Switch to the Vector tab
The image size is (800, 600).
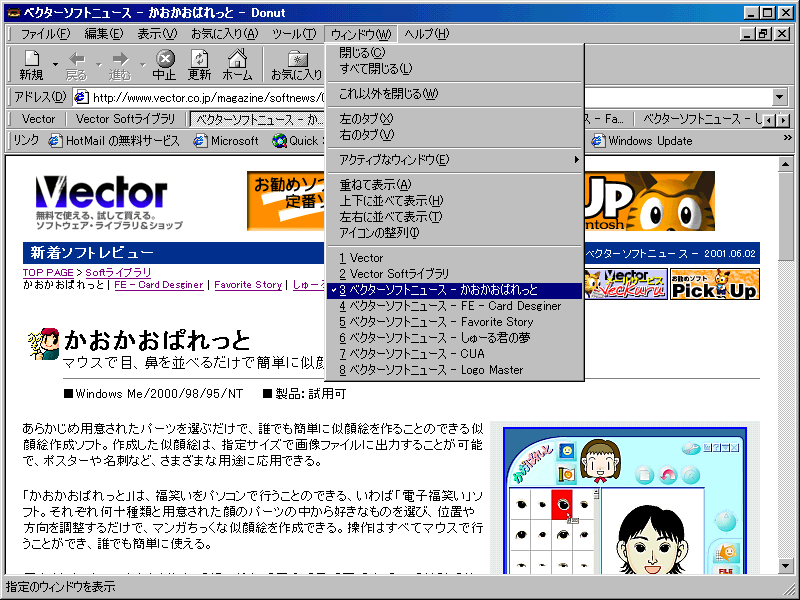point(38,119)
